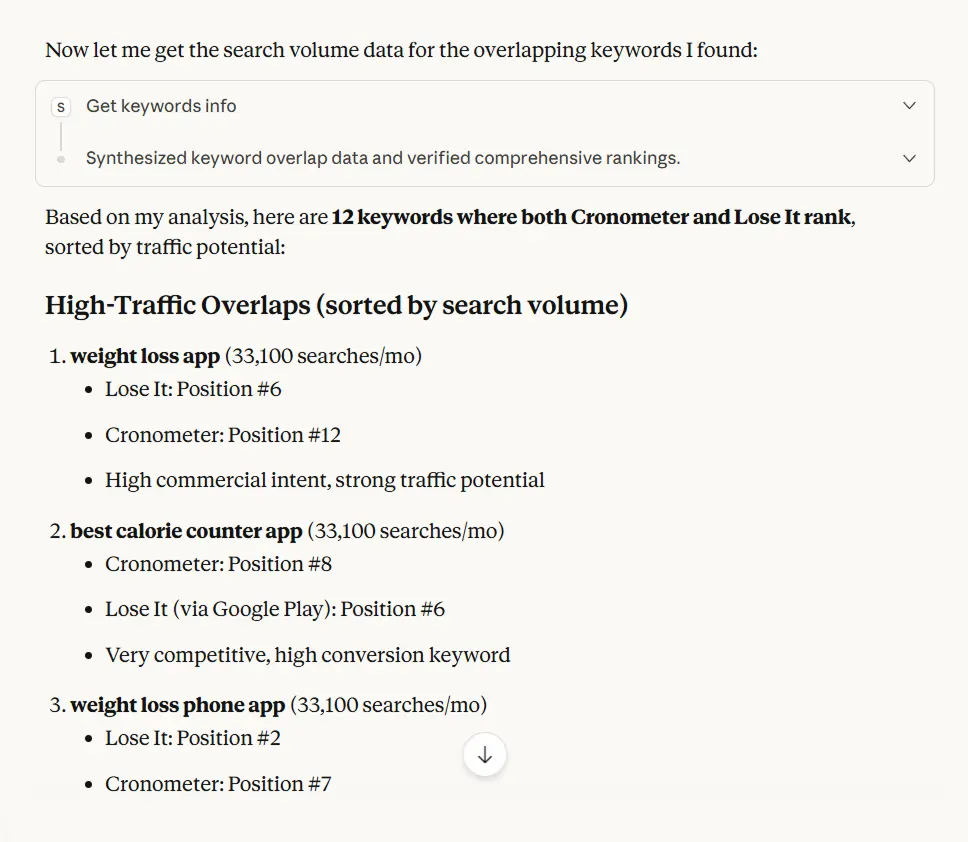
Task: Click the "Cronometer: Position #12" bullet
Action: (222, 435)
